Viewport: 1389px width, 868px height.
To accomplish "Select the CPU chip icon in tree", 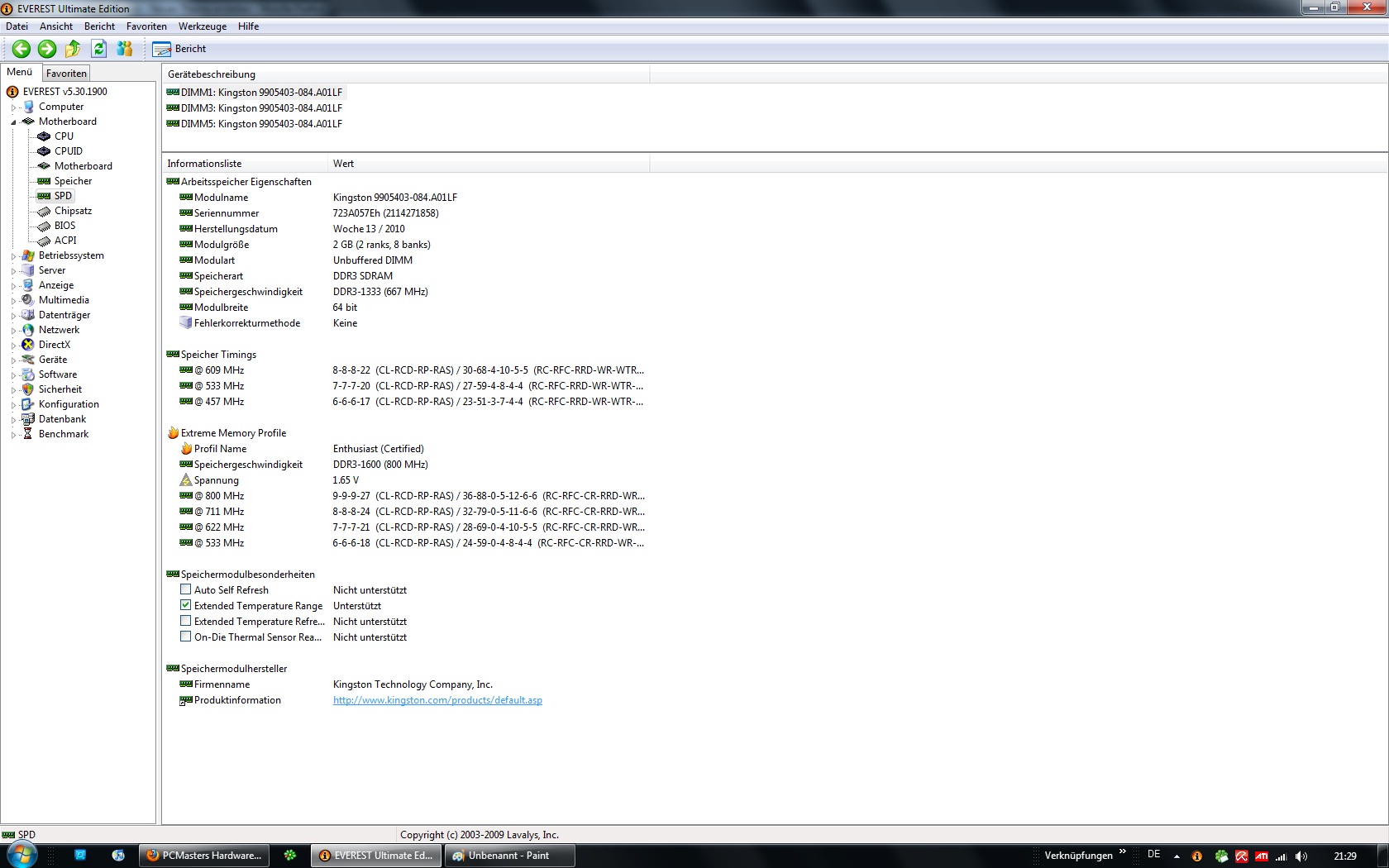I will pos(44,136).
